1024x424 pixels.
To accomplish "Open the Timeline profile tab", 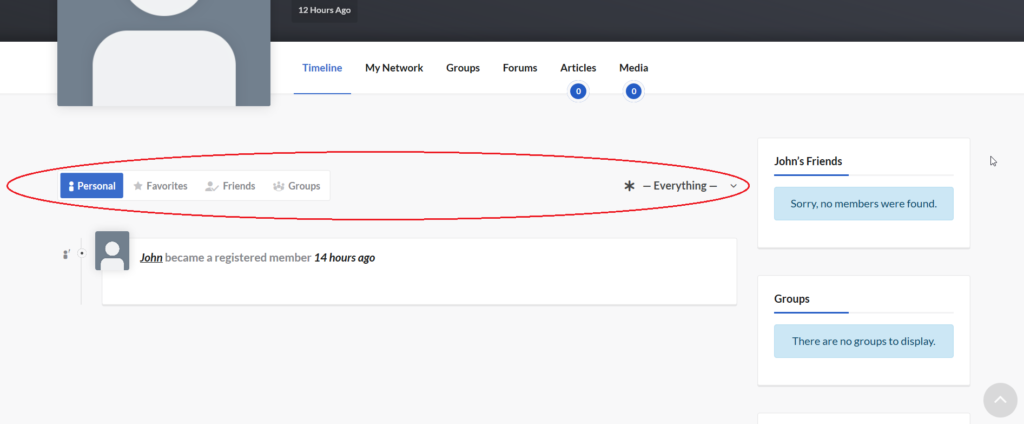I will [322, 68].
